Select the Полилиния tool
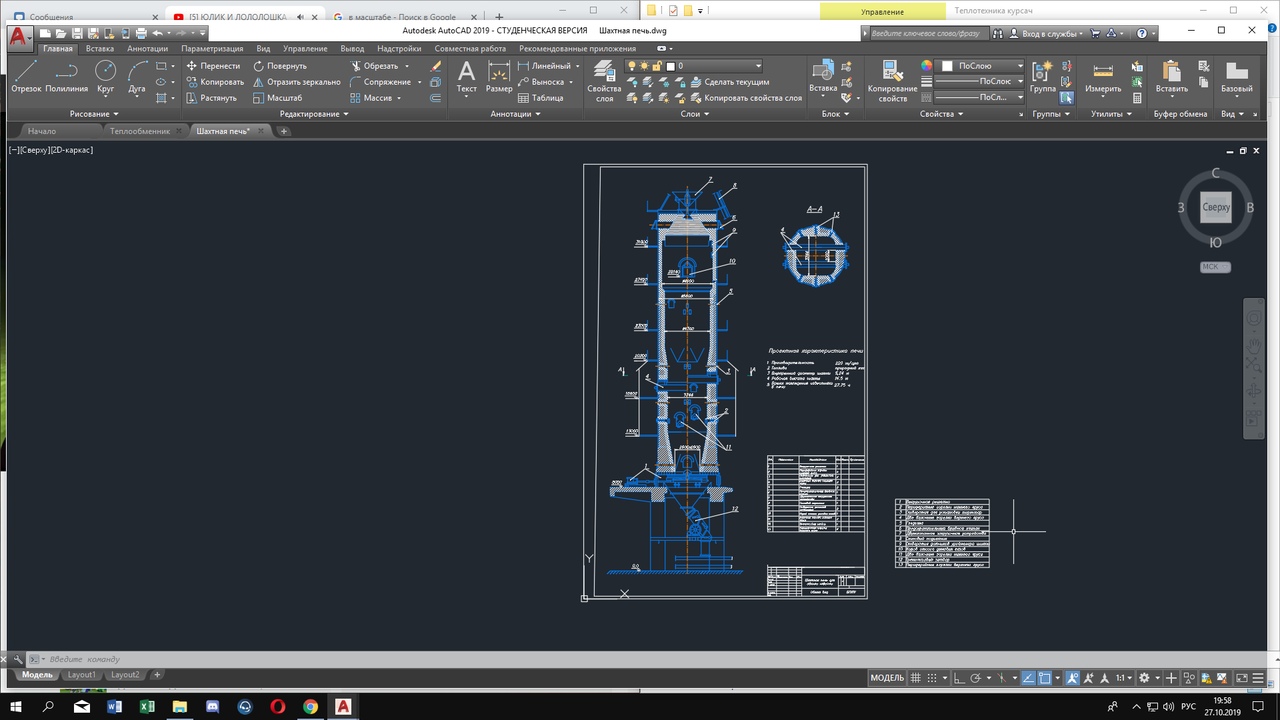 (66, 76)
